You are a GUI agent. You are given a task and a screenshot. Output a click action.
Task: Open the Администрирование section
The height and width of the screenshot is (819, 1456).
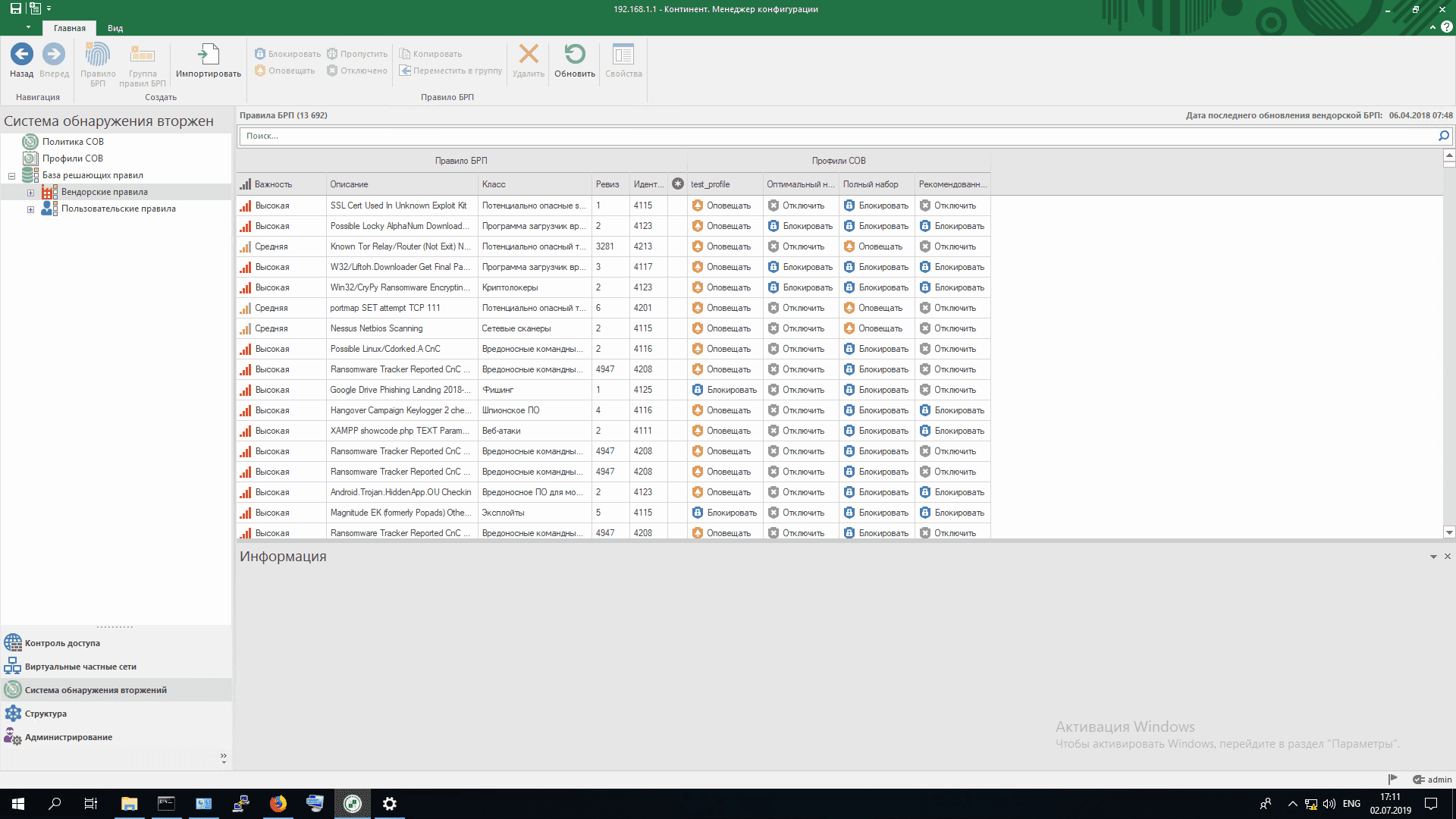[68, 737]
